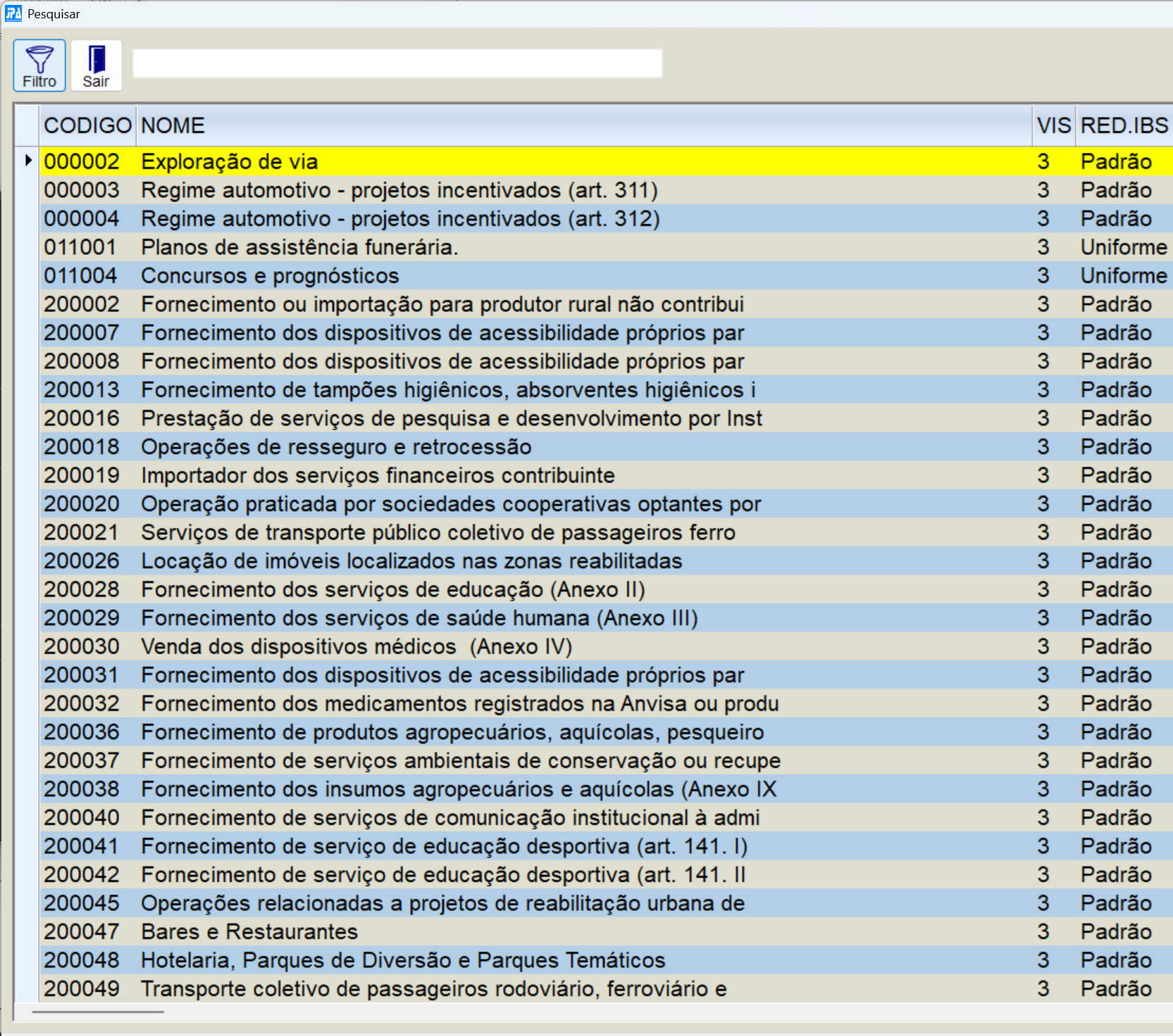This screenshot has width=1173, height=1036.
Task: Click the app icon in title bar
Action: (13, 13)
